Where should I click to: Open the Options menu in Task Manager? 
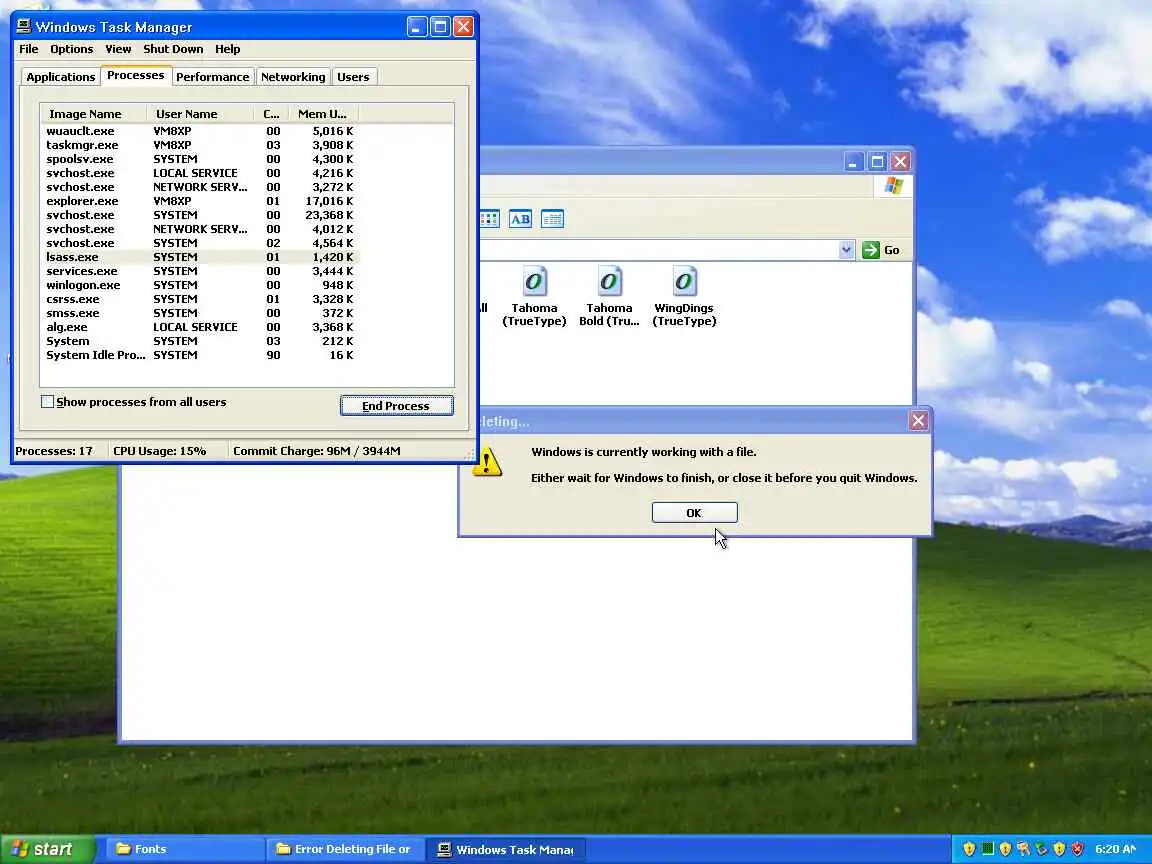[71, 49]
